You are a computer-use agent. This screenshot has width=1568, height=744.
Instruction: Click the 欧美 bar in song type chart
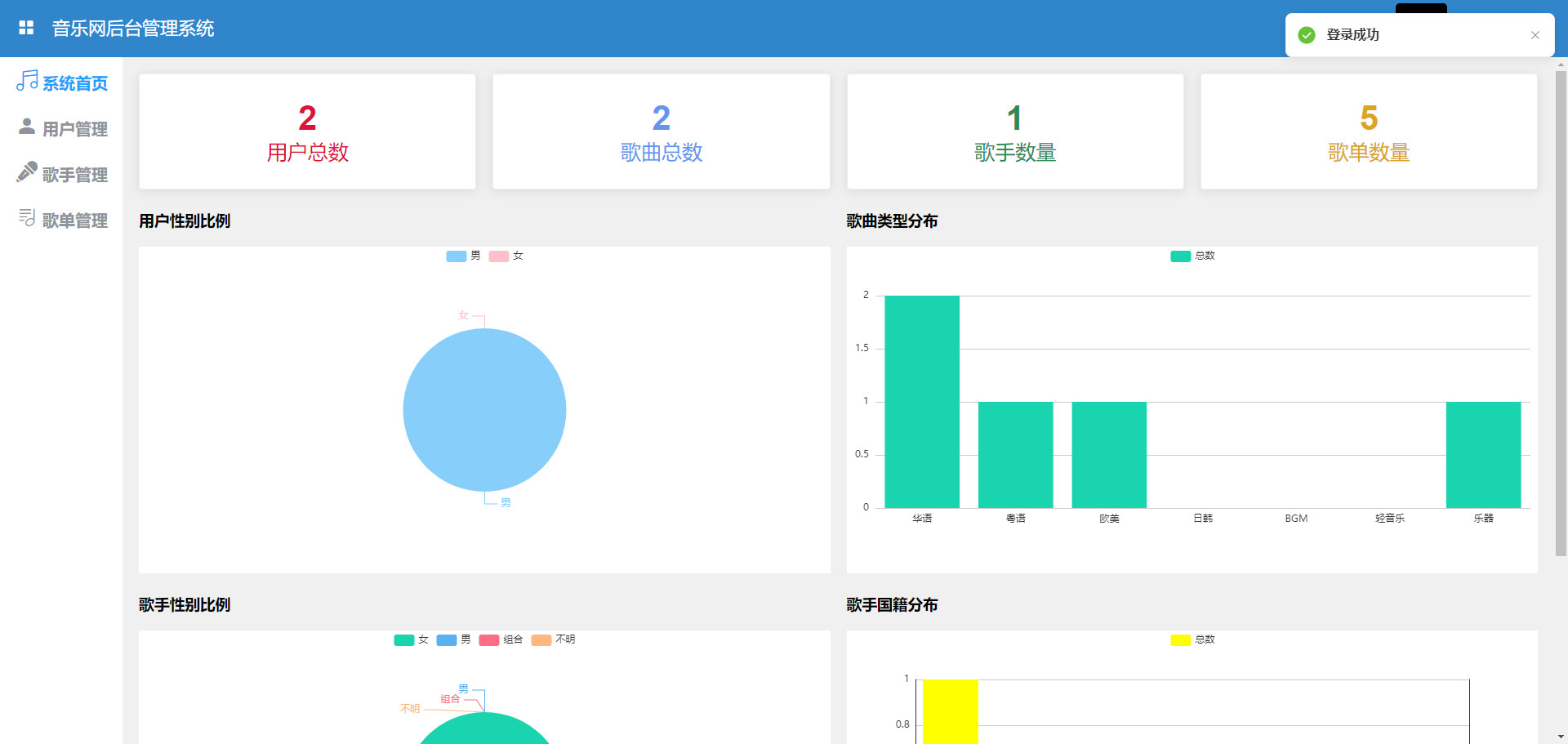click(1109, 455)
